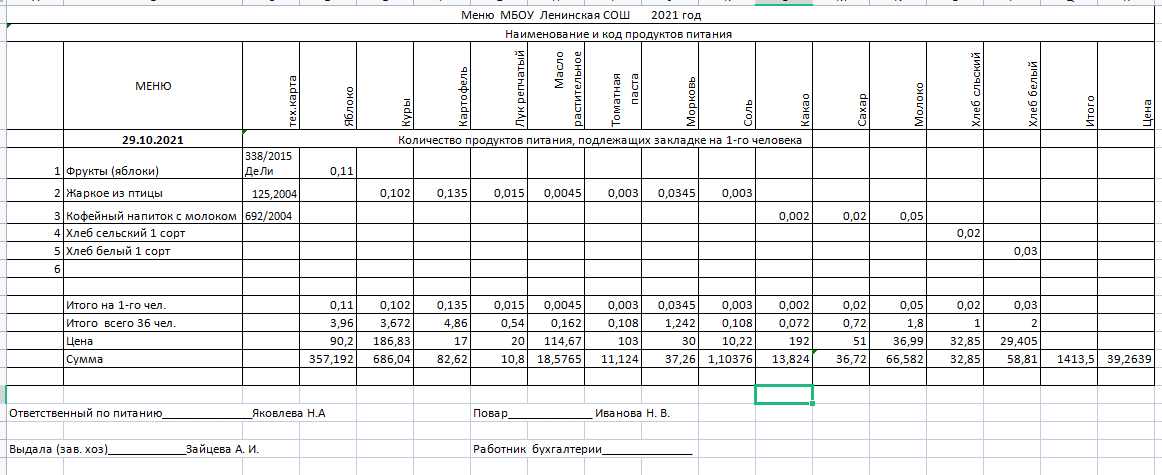Screen dimensions: 1162x475
Task: Select the 'Масло растительное' column header
Action: coord(556,87)
